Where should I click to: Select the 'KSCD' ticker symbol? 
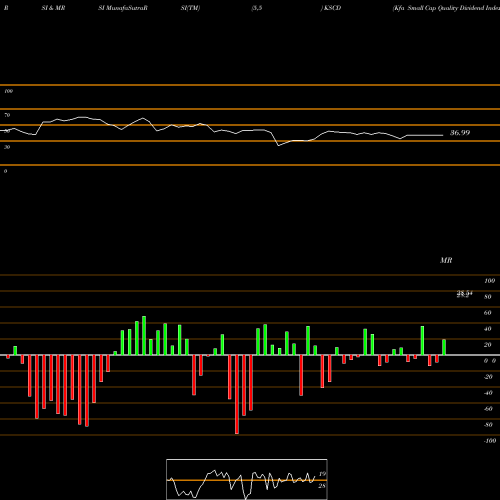click(332, 8)
